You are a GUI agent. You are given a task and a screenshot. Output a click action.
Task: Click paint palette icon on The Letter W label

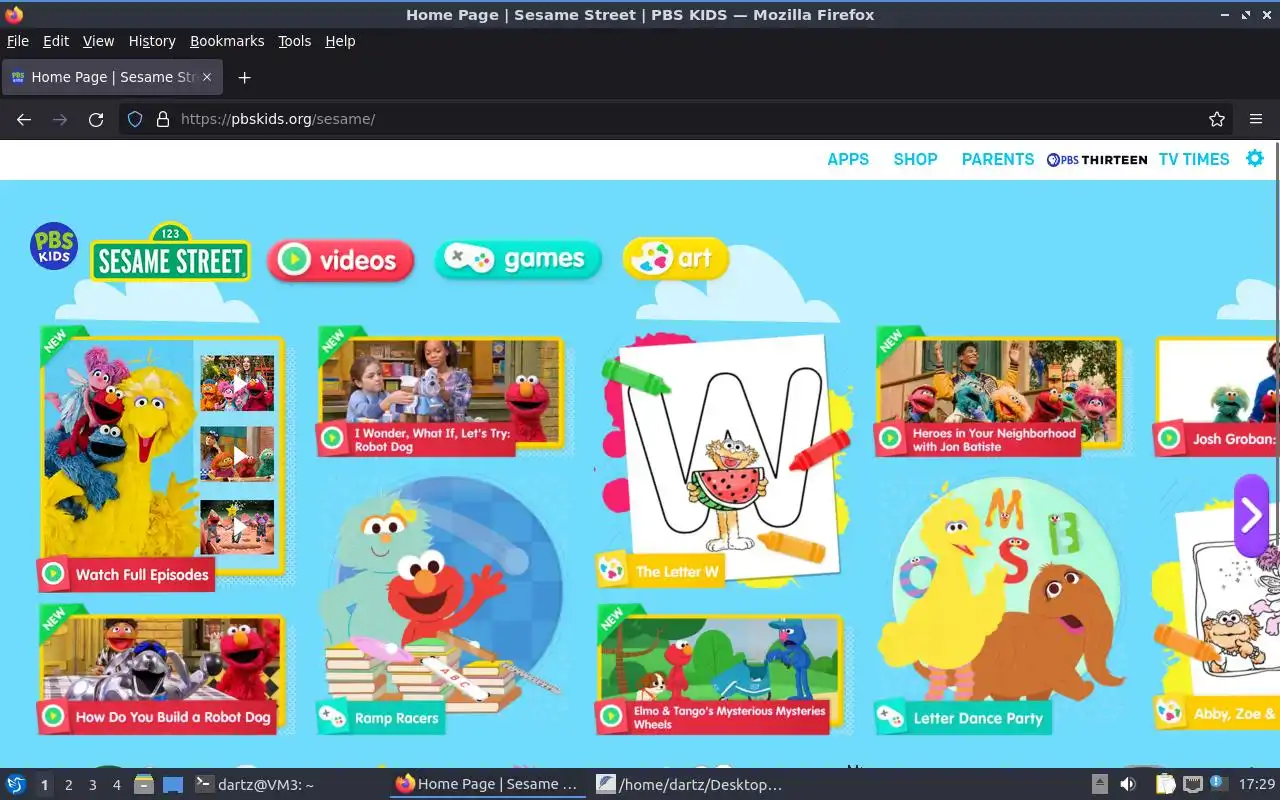click(611, 571)
